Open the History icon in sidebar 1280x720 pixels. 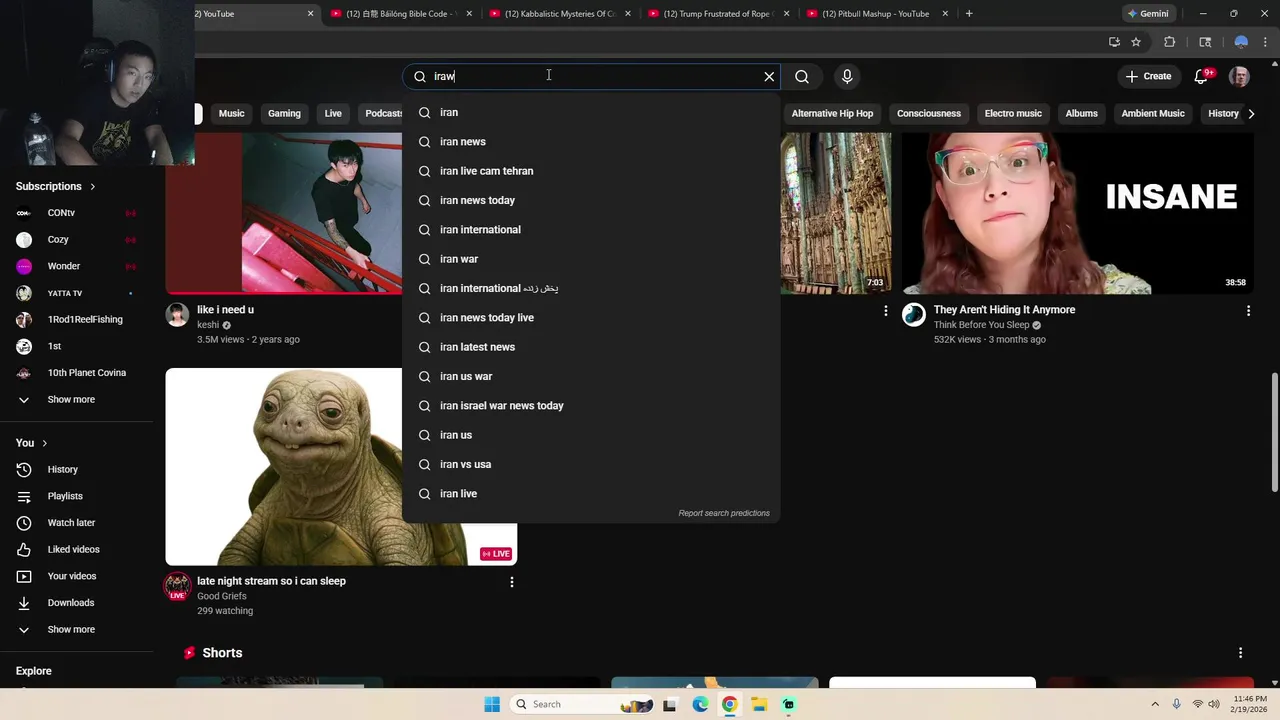coord(24,470)
